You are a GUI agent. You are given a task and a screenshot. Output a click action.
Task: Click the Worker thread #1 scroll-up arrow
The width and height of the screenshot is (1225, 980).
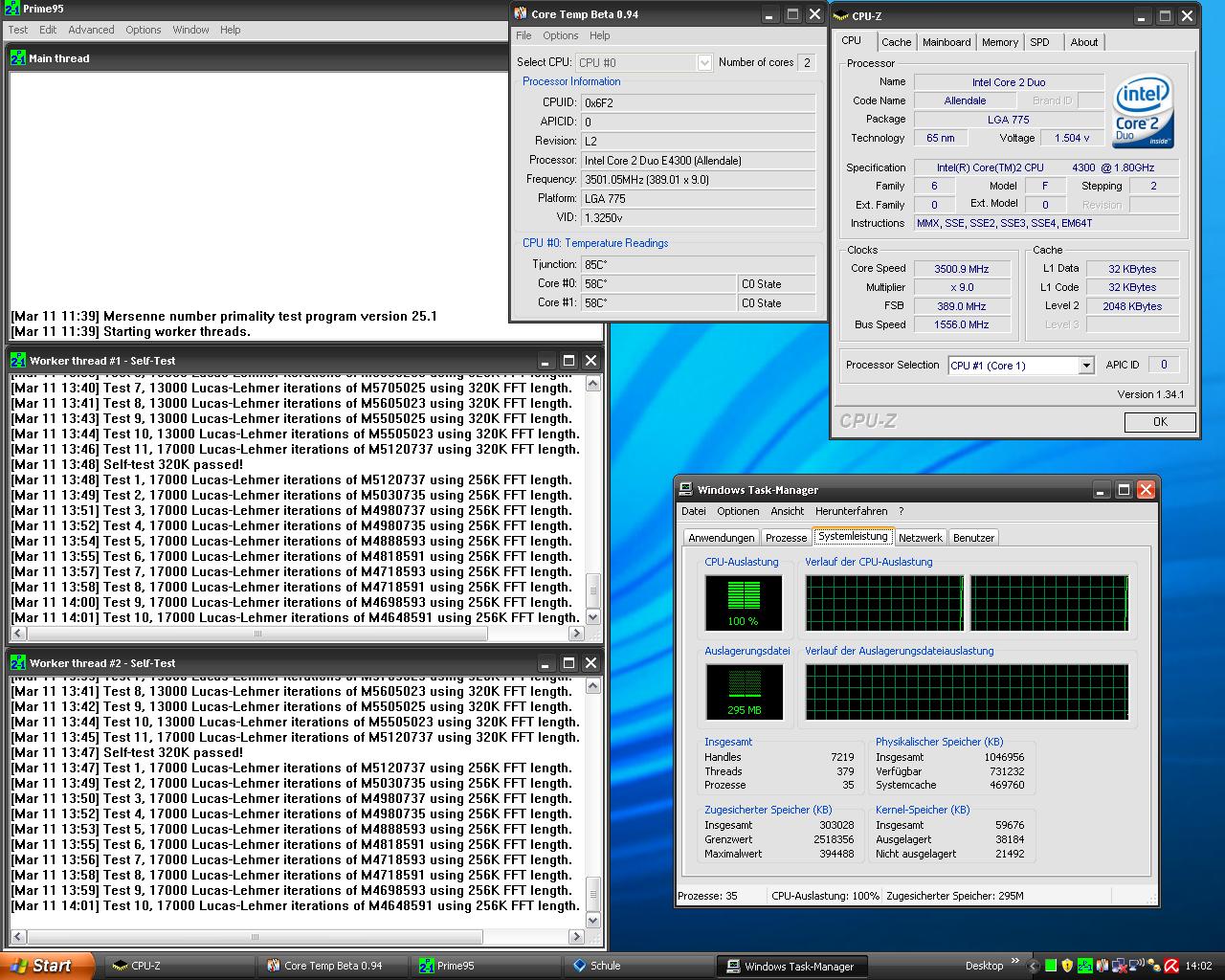pos(592,384)
